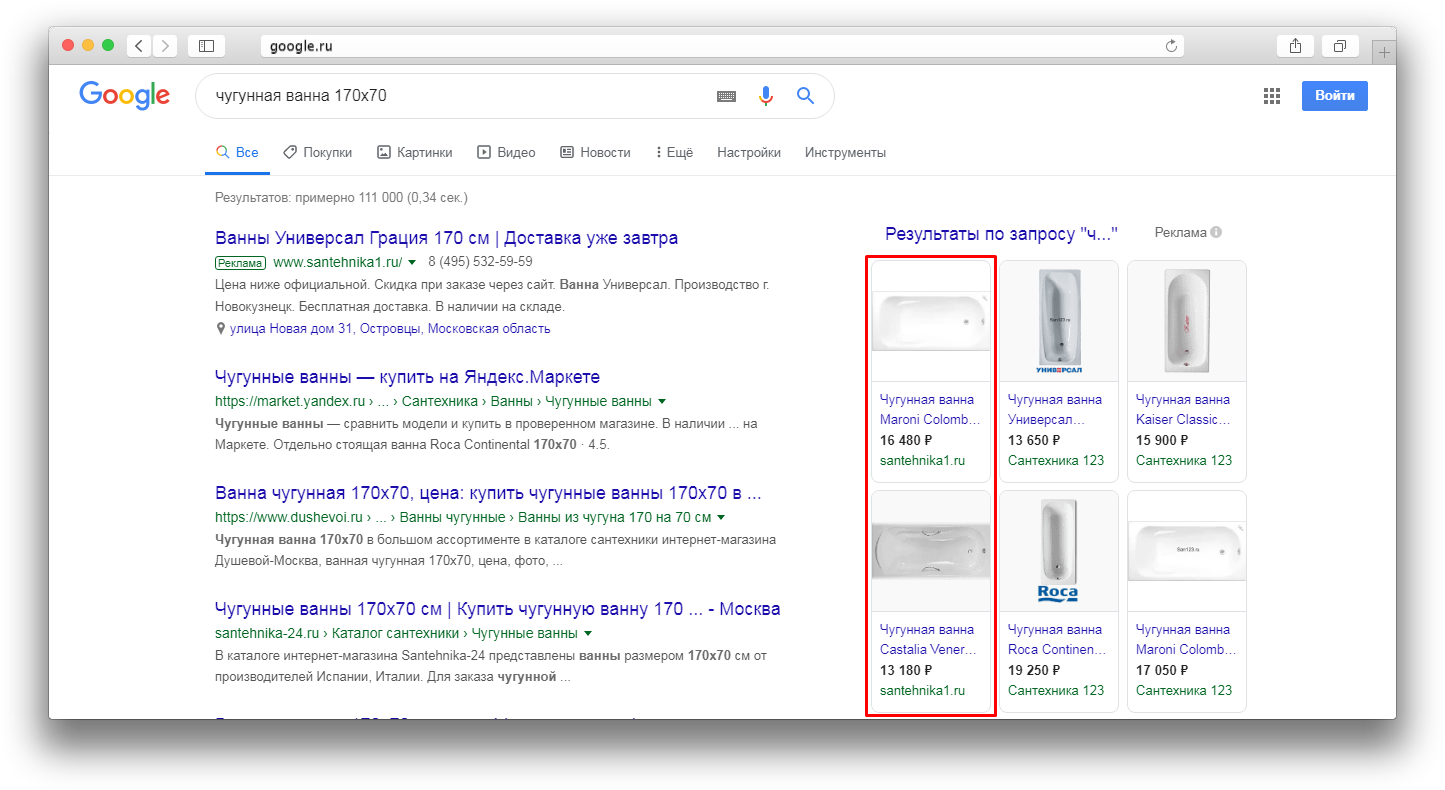Toggle the Safari sidebar button
The image size is (1445, 790).
(206, 45)
